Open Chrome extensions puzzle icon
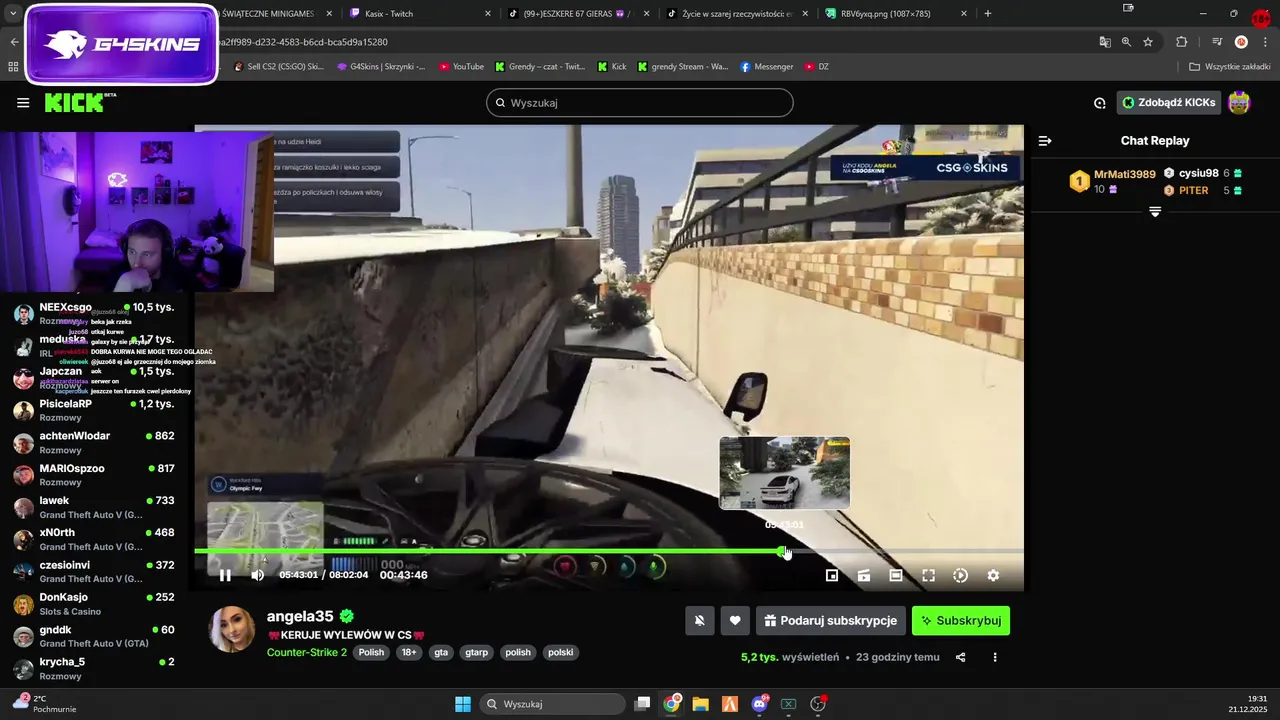Viewport: 1280px width, 720px height. click(1182, 42)
